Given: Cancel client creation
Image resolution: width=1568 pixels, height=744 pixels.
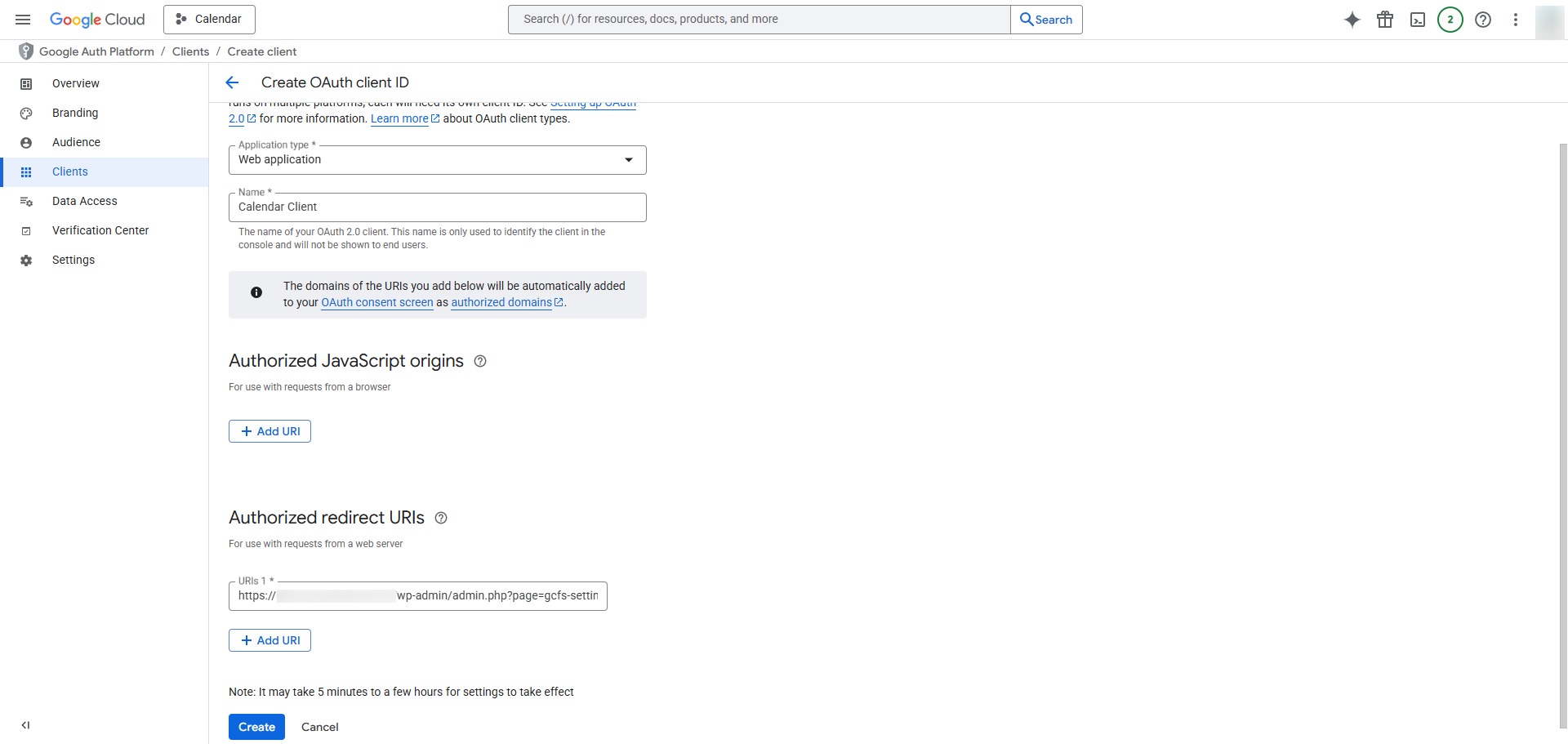Looking at the screenshot, I should coord(320,727).
